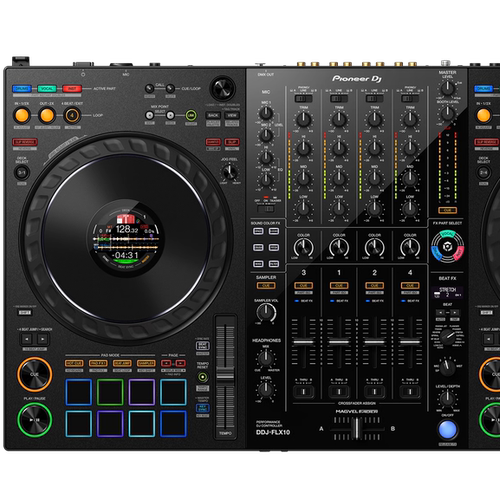Image resolution: width=500 pixels, height=500 pixels.
Task: Activate SLIP REVERSE on left deck
Action: 25,142
